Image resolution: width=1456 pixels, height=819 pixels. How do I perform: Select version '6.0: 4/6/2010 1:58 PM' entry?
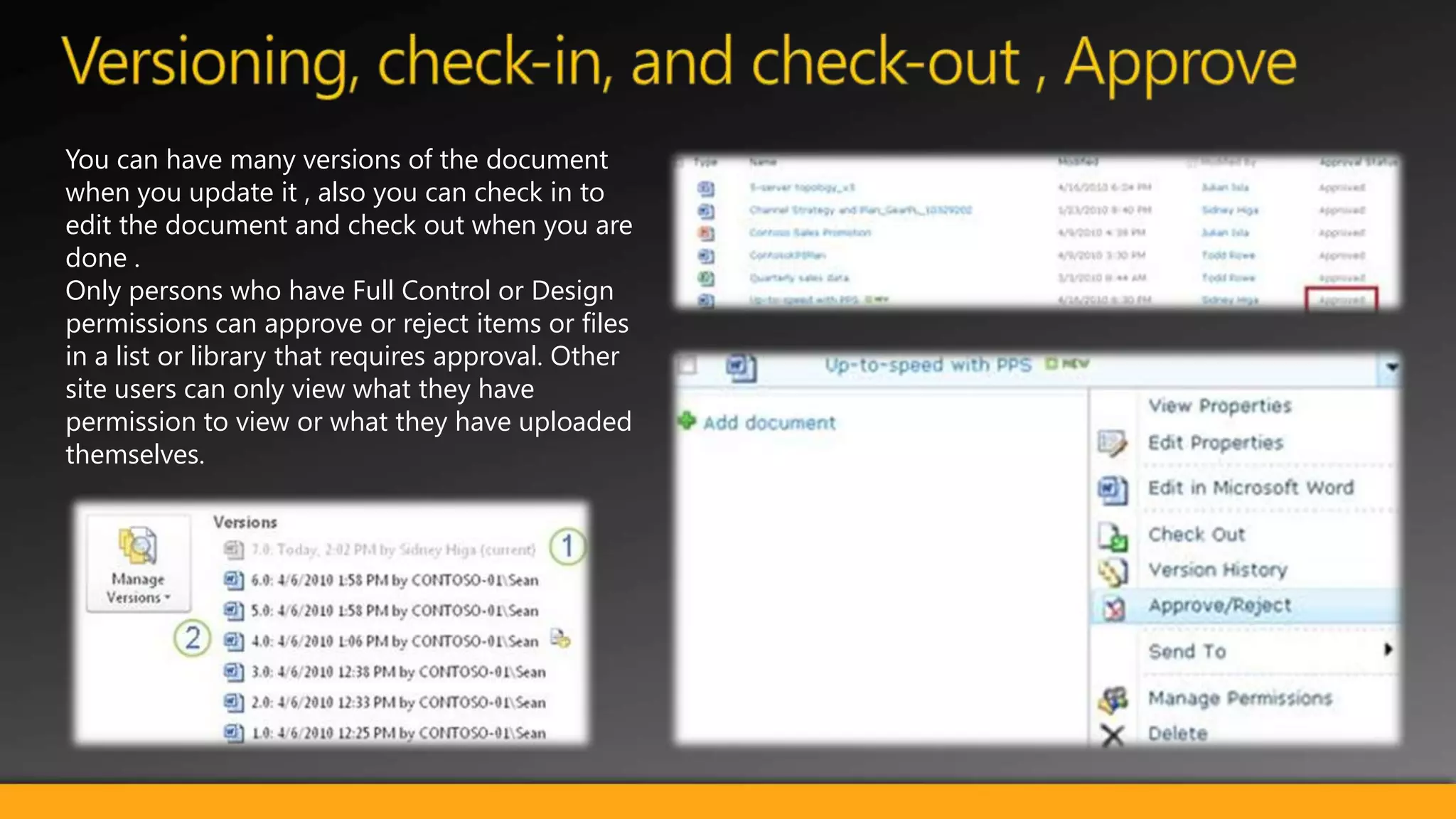395,580
